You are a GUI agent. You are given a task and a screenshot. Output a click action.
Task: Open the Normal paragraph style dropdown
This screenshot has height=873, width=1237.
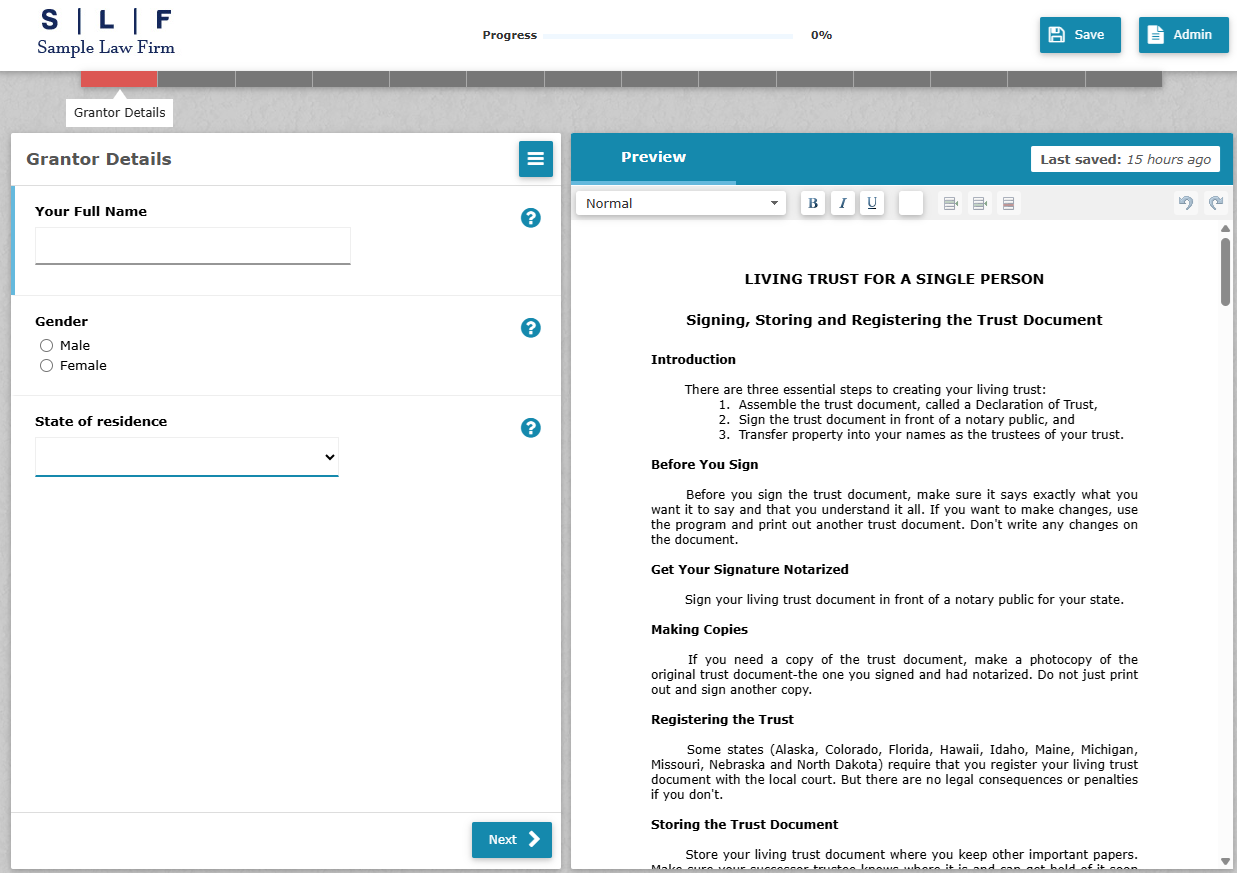(680, 202)
